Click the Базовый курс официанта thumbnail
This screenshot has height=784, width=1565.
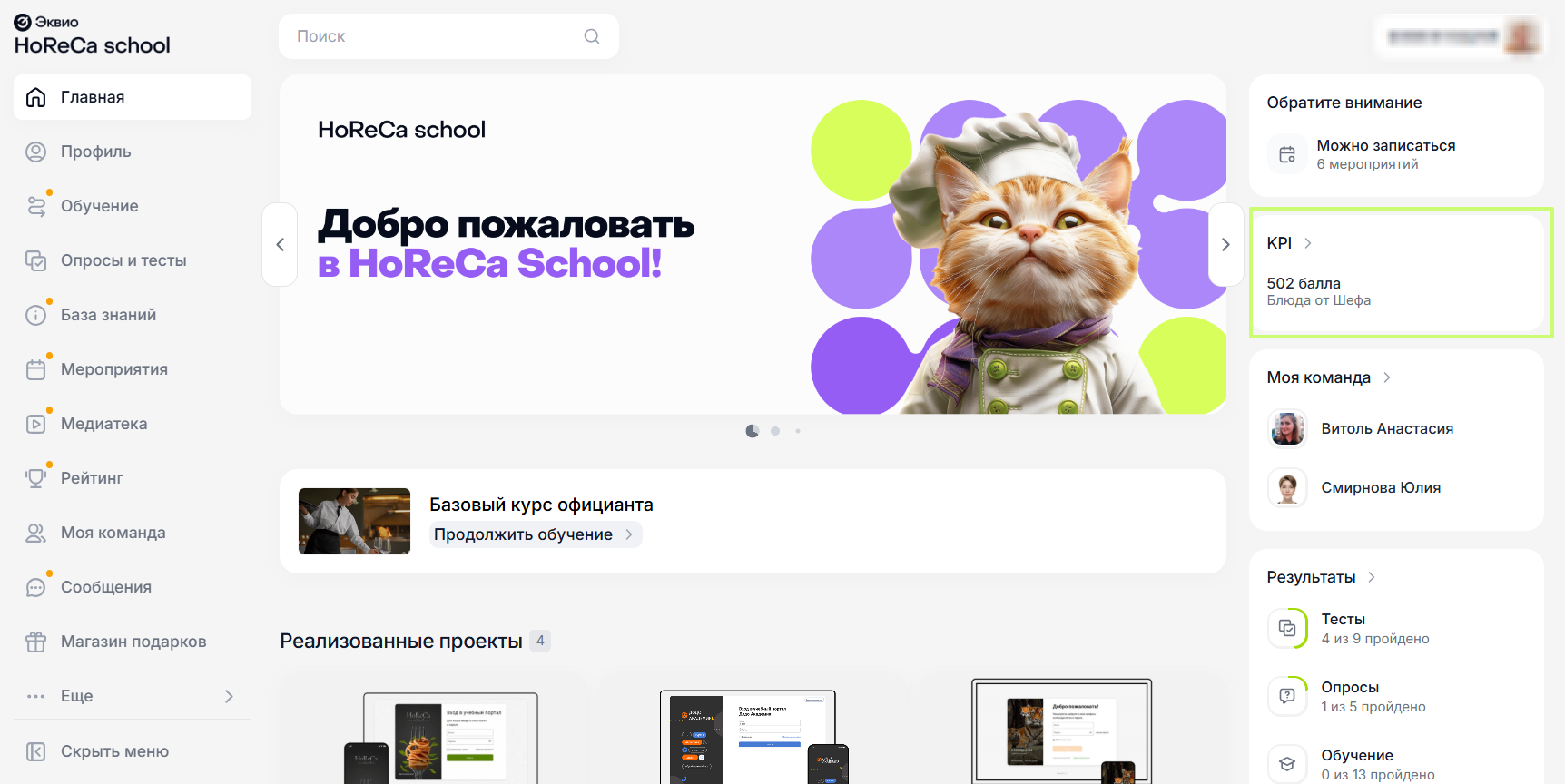click(x=354, y=521)
